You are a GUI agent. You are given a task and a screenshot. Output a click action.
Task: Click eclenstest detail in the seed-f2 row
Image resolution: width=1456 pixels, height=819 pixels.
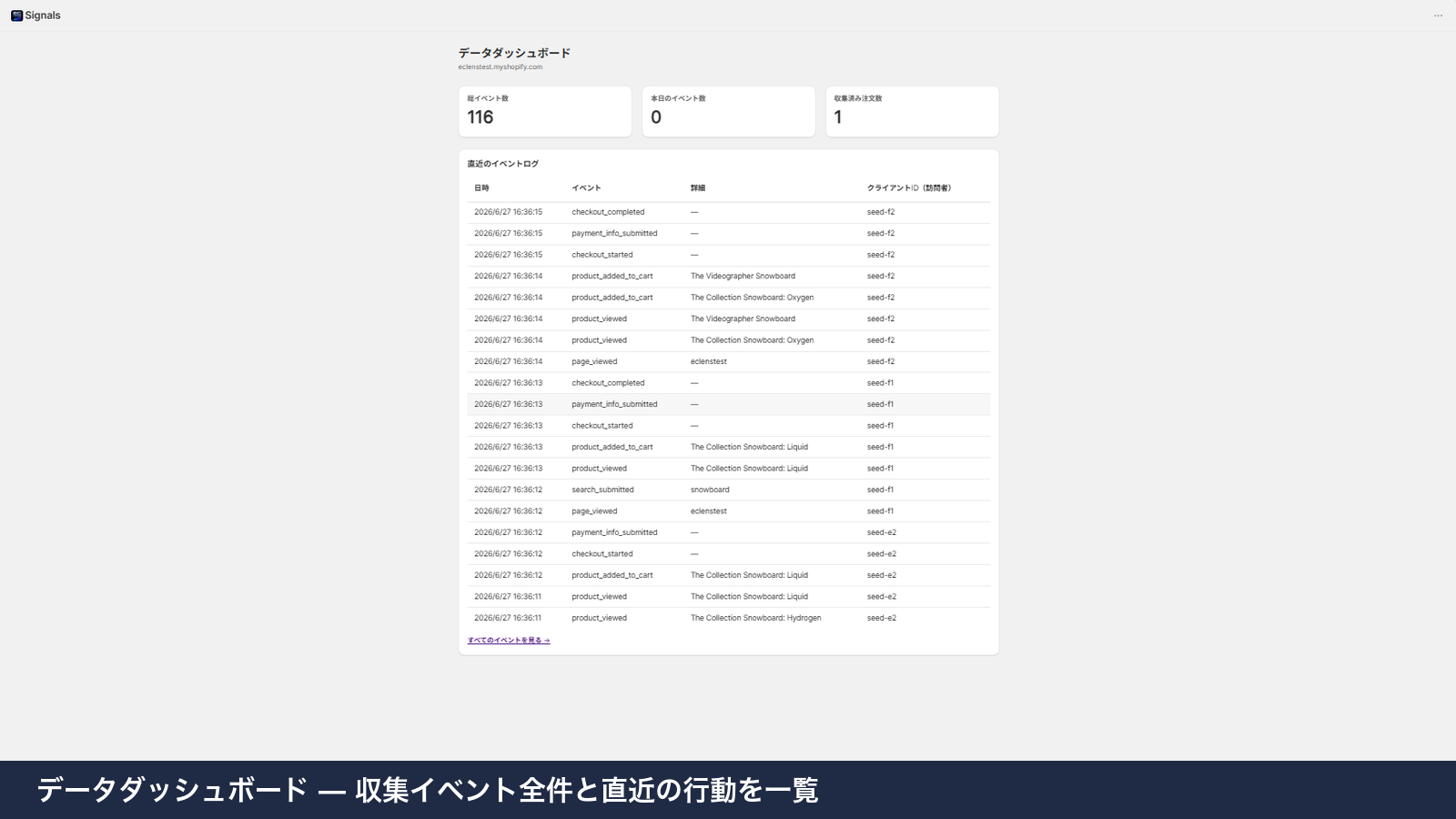[x=709, y=362]
